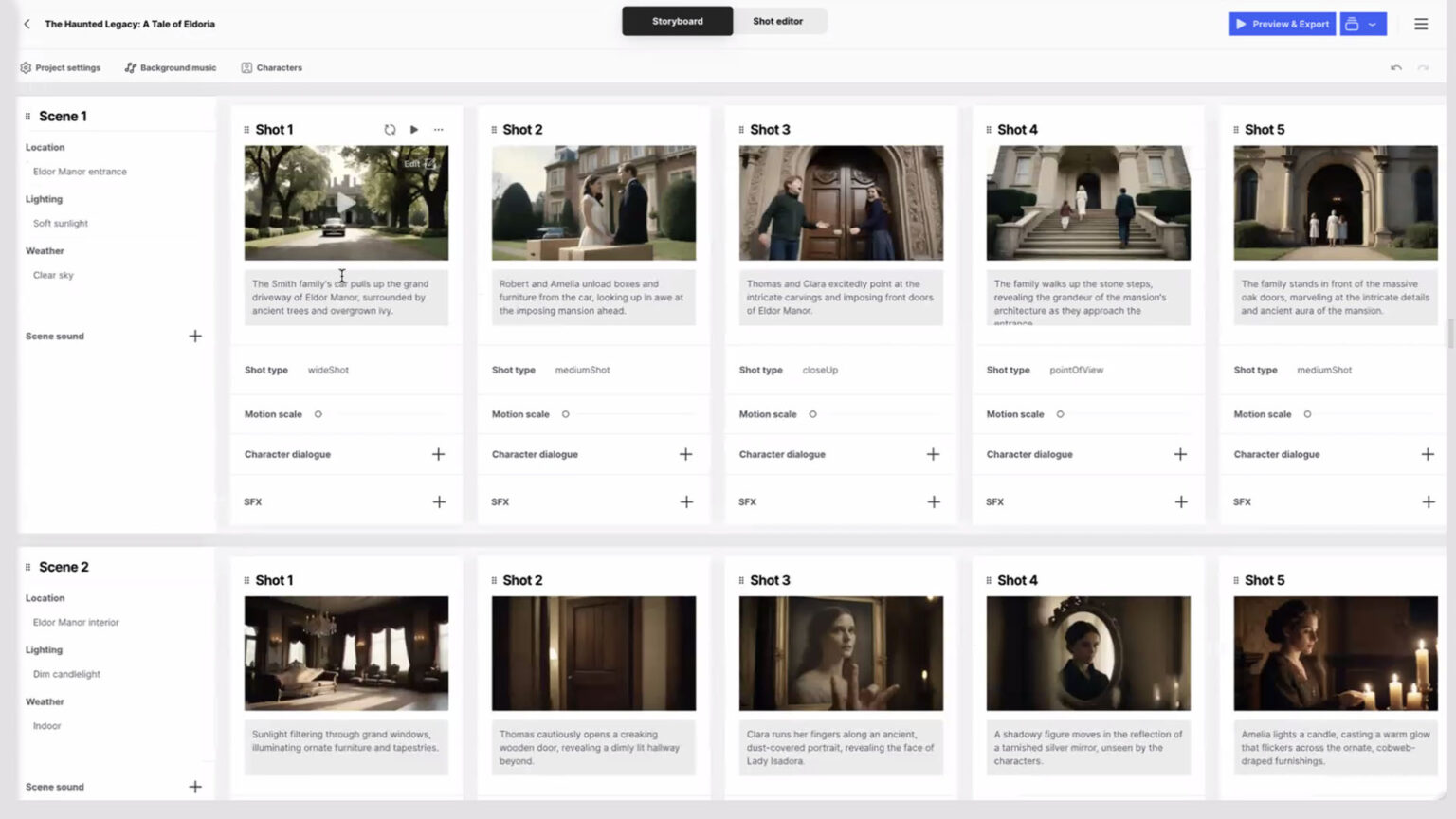Add scene sound to Scene 2
This screenshot has width=1456, height=819.
pos(195,787)
